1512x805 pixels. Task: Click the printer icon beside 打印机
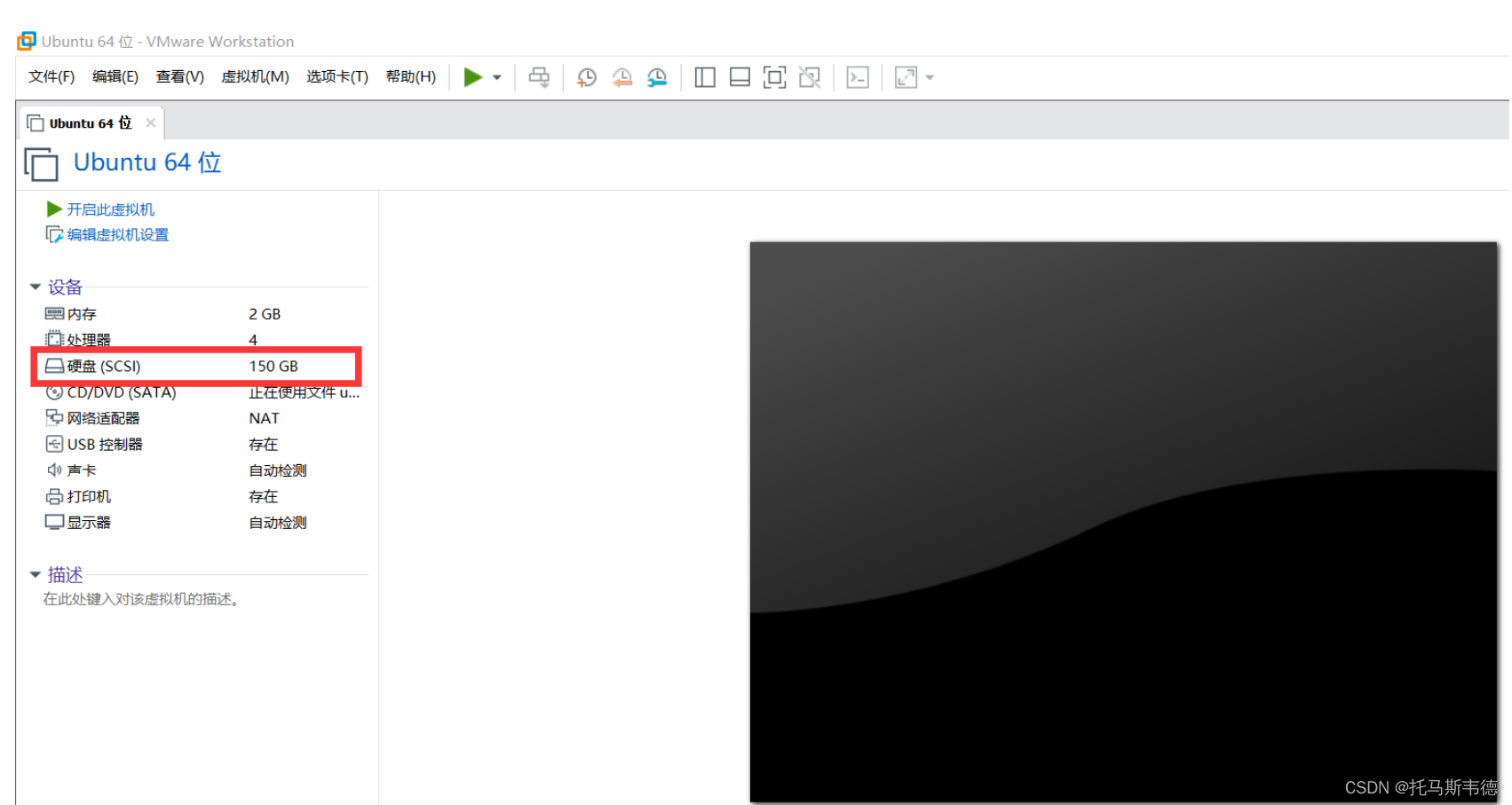pos(54,496)
